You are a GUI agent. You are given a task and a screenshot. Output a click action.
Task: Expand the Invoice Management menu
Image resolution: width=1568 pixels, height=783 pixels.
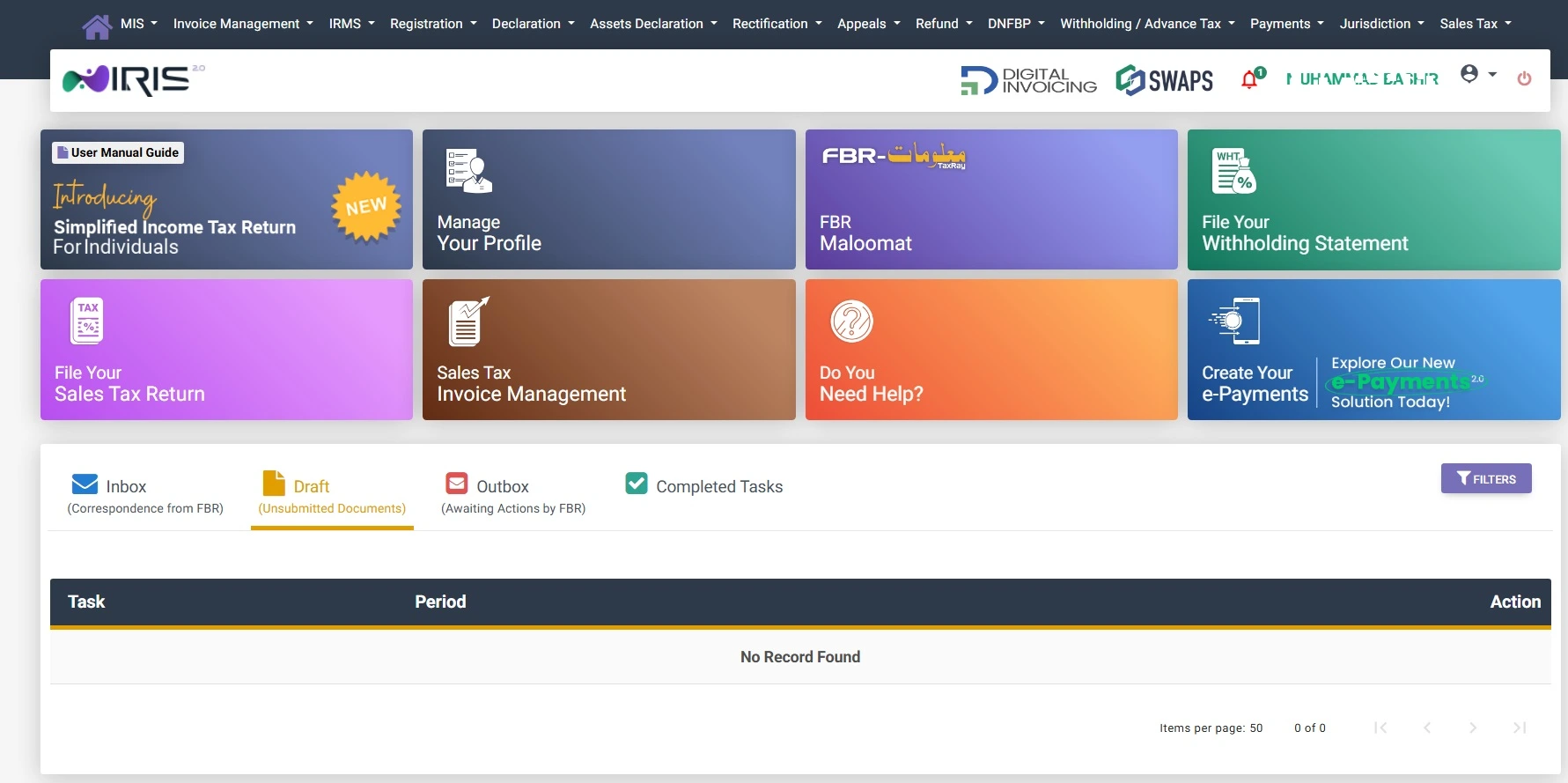[243, 24]
